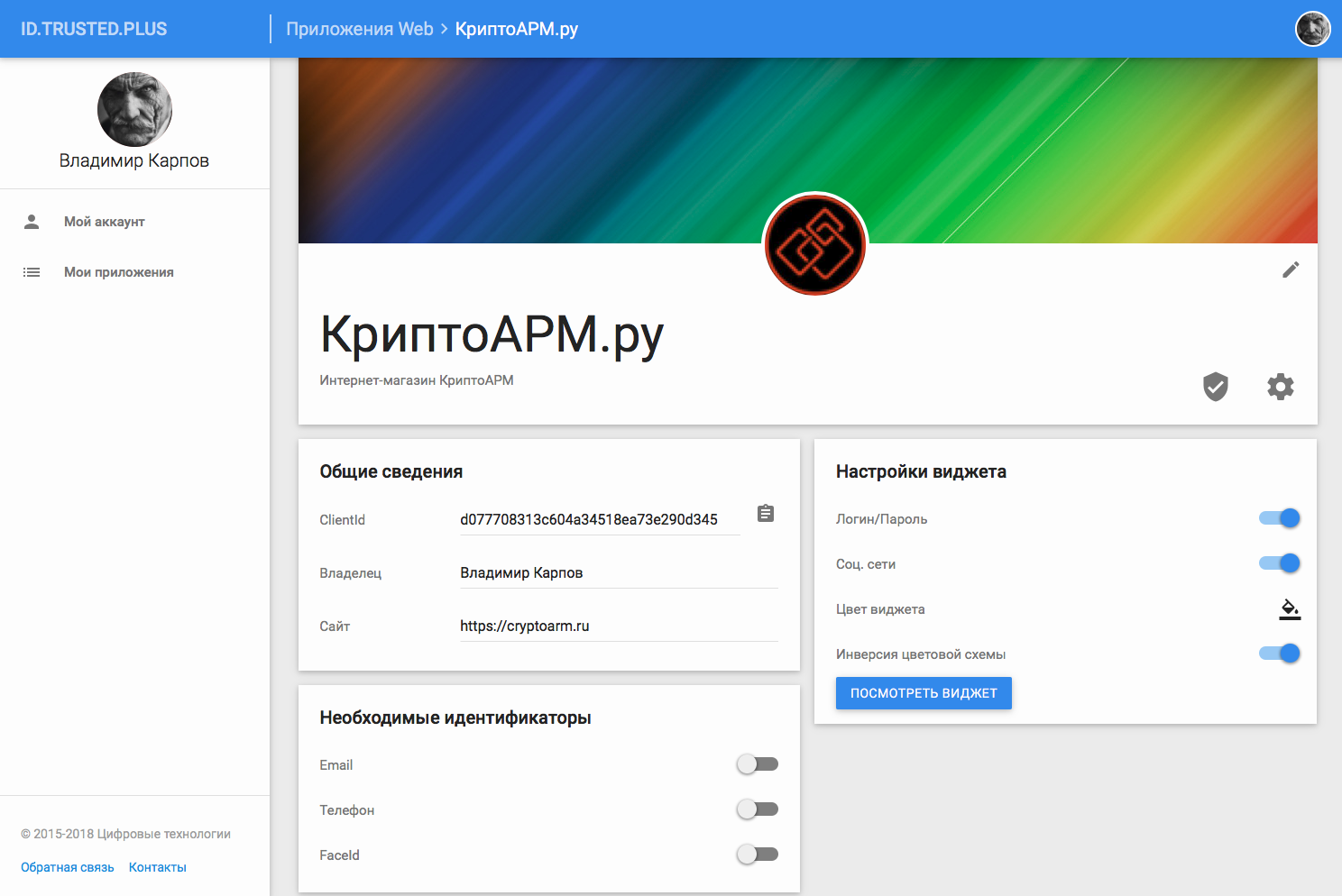Click the Владелец field
The image size is (1342, 896).
point(619,573)
